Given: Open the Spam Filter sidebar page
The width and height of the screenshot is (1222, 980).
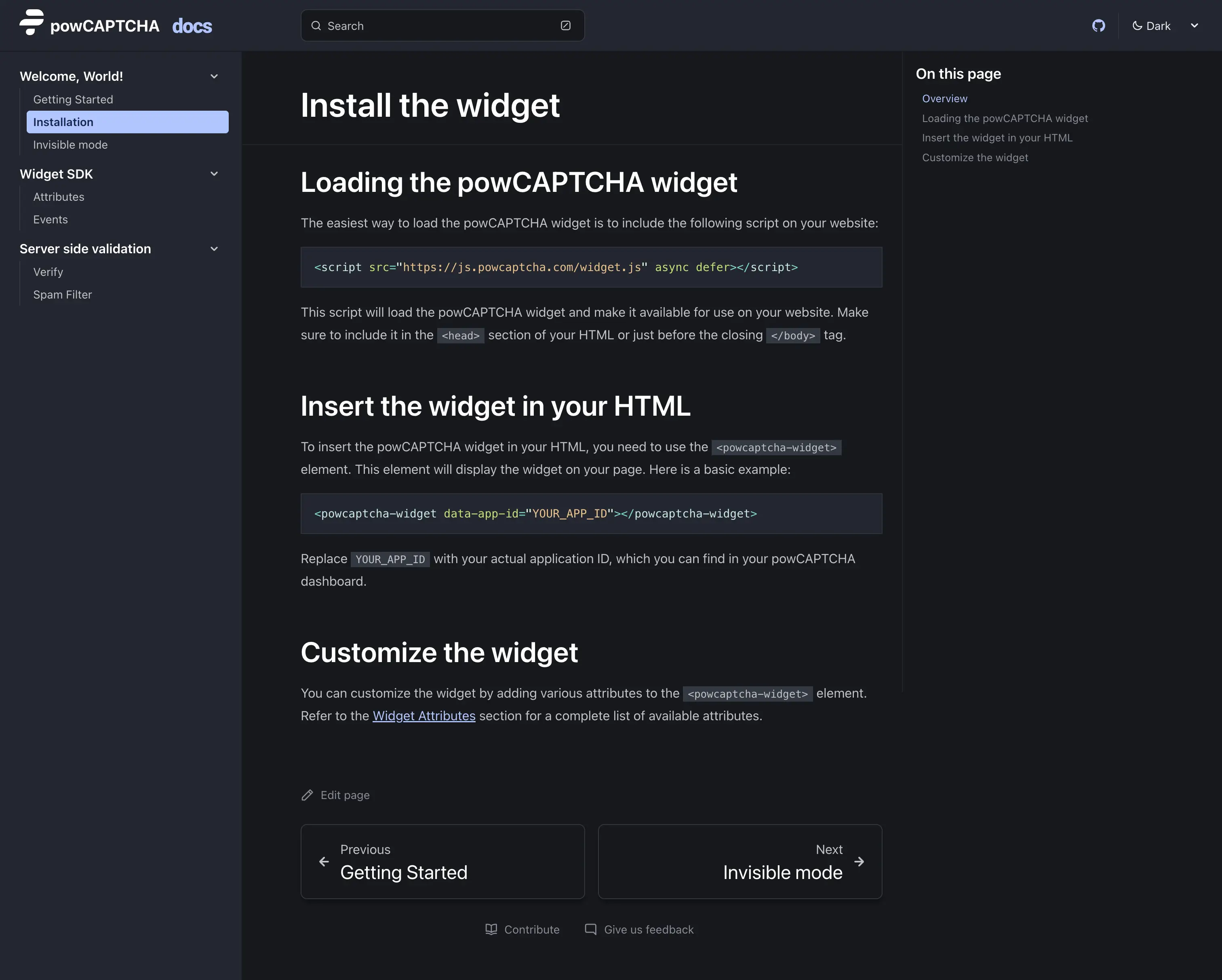Looking at the screenshot, I should tap(128, 294).
